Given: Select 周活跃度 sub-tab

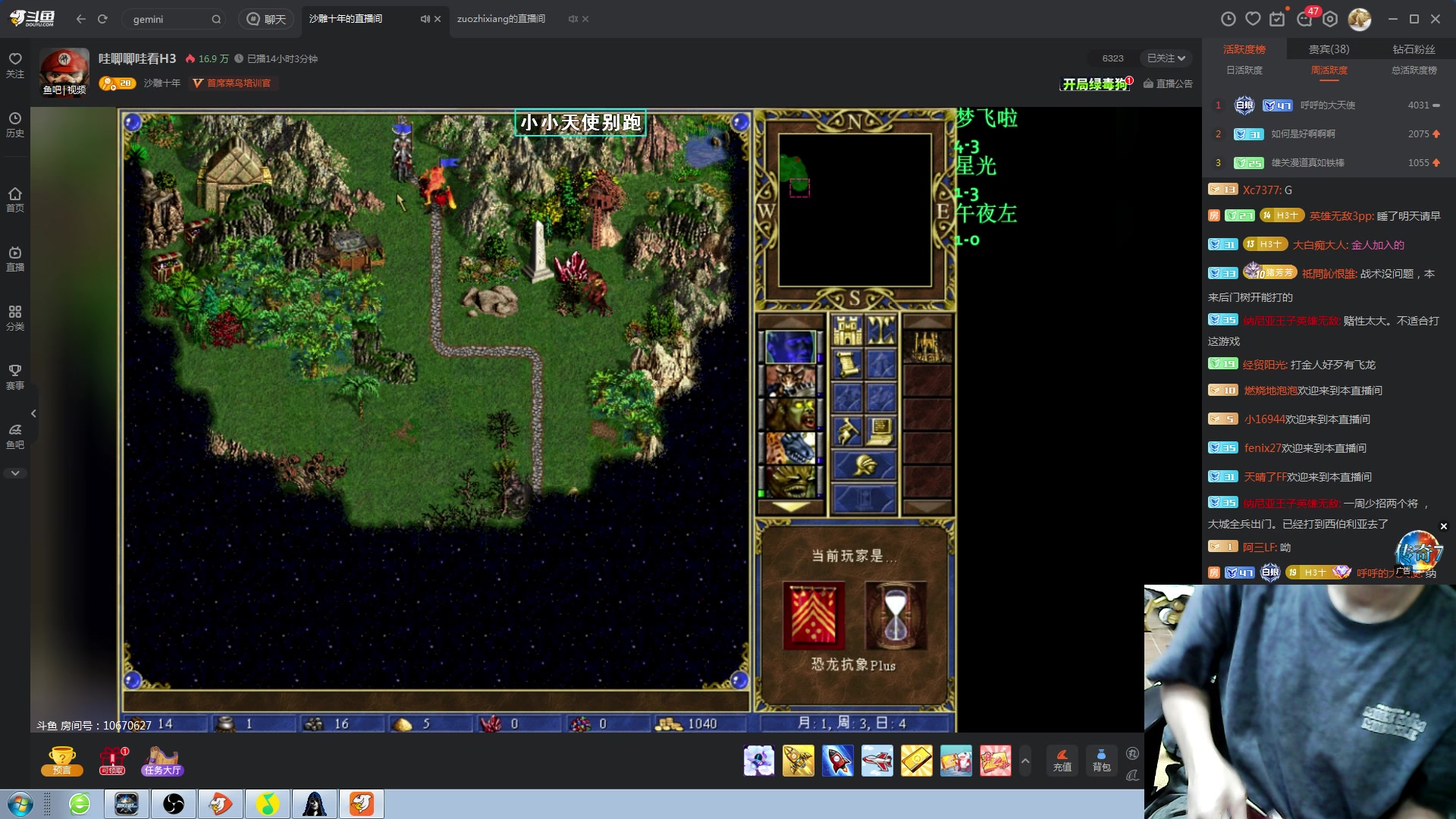Looking at the screenshot, I should tap(1329, 71).
